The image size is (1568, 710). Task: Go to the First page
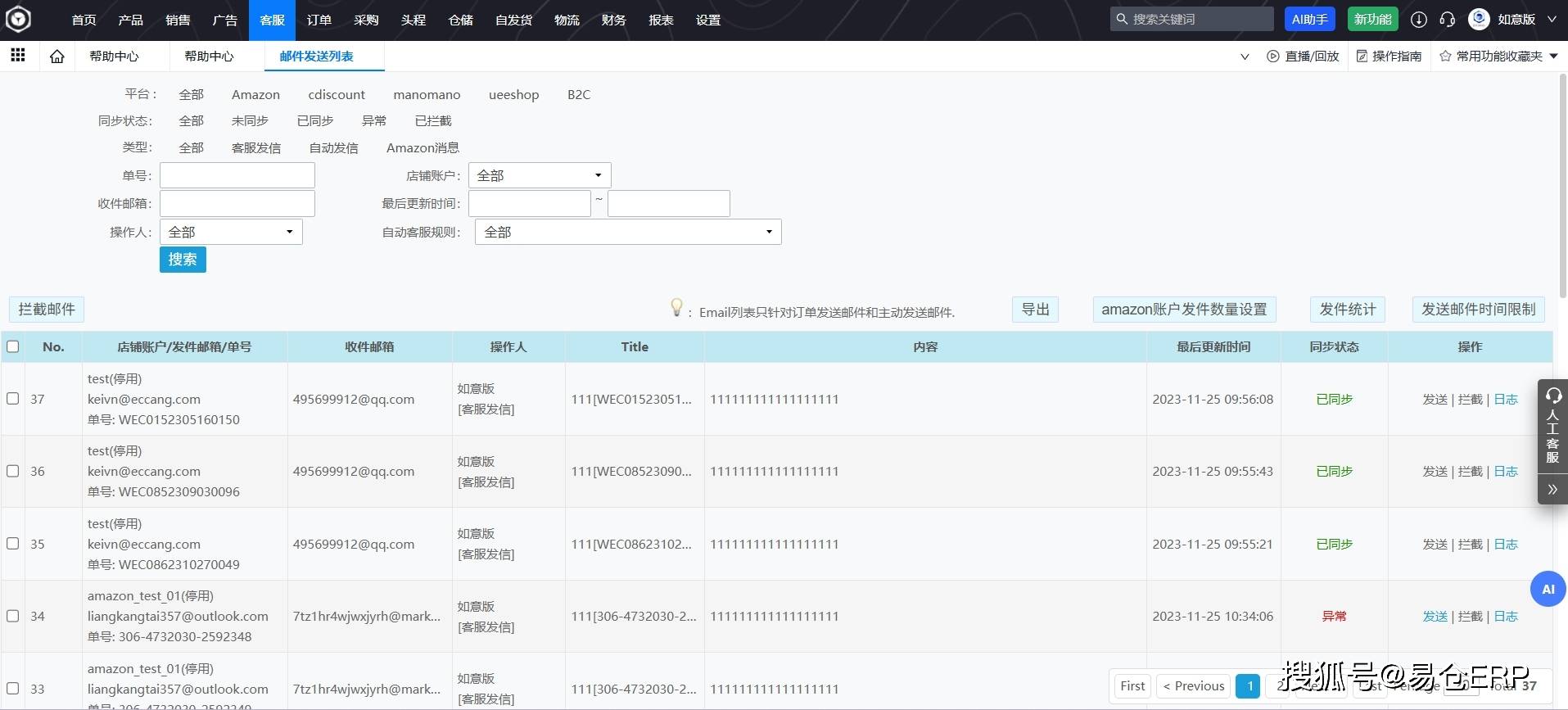click(1132, 686)
